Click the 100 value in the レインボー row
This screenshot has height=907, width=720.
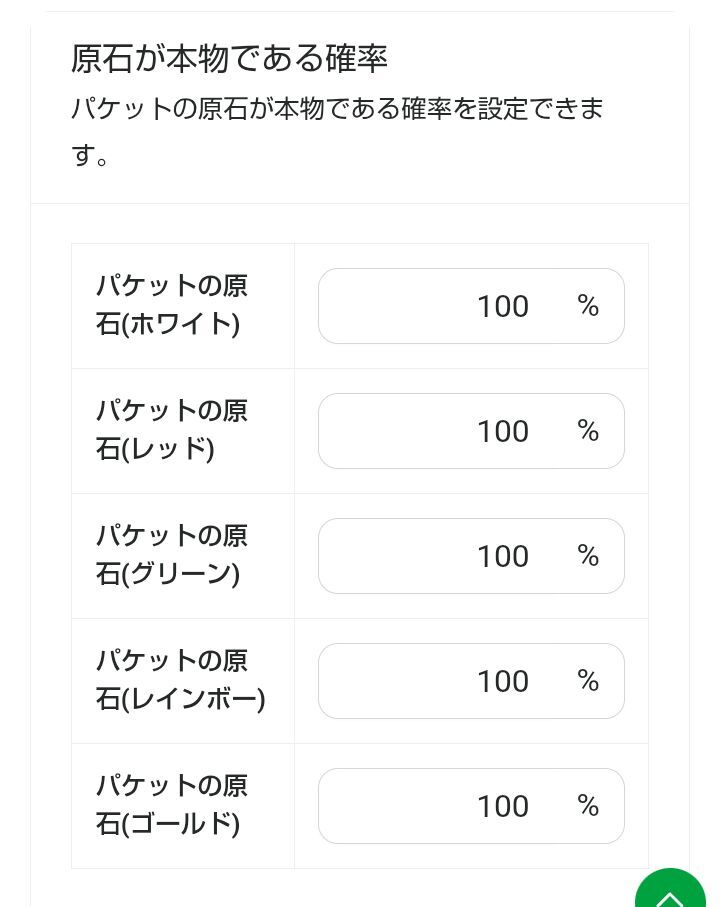tap(502, 681)
